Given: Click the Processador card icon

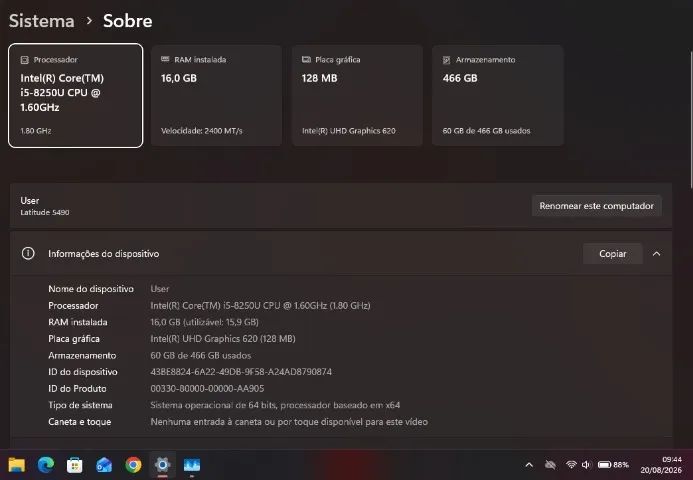Looking at the screenshot, I should [25, 60].
